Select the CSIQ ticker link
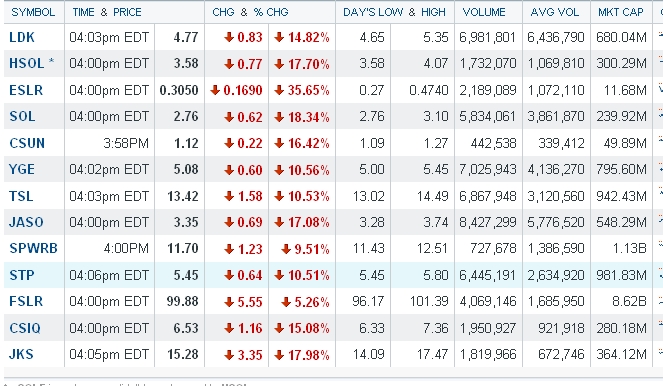 point(25,328)
